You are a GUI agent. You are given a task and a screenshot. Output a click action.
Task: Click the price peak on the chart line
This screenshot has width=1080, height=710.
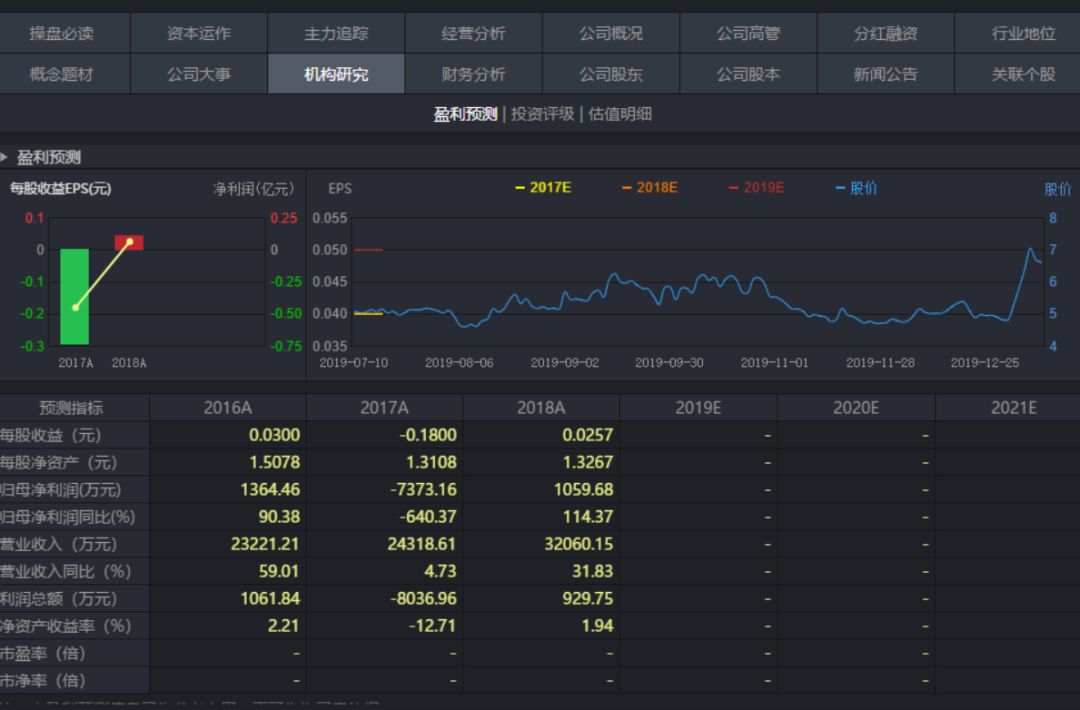1030,249
